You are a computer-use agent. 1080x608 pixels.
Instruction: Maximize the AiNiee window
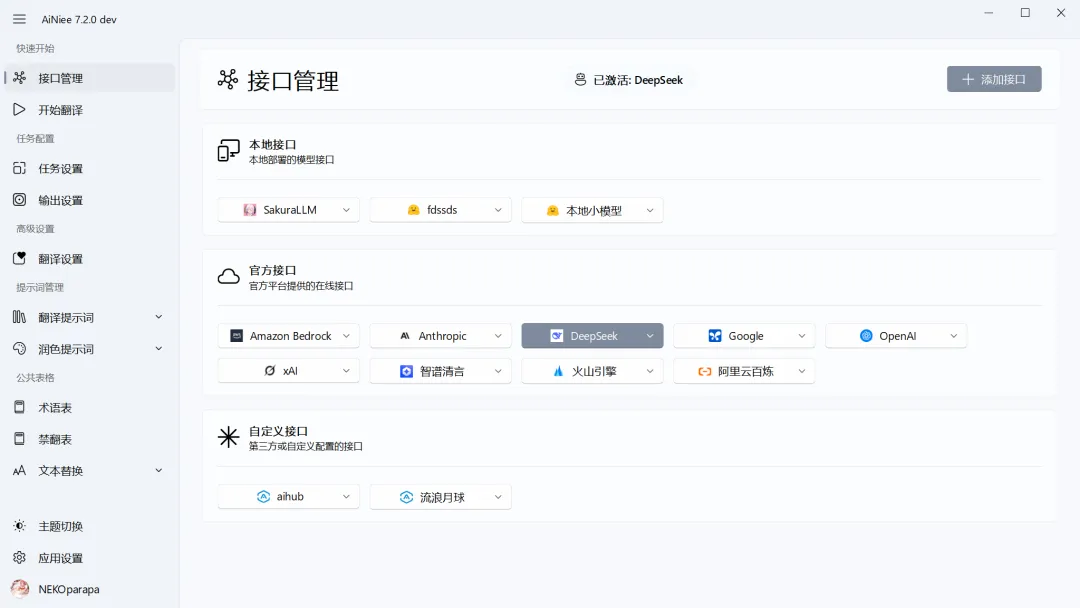(x=1025, y=12)
